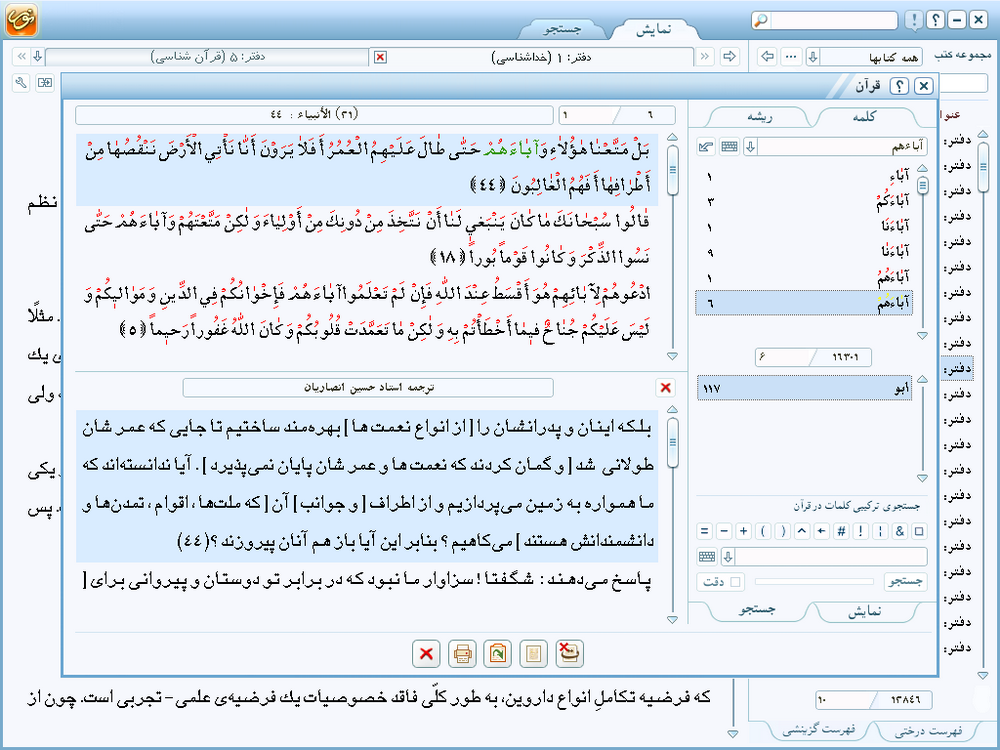
Task: Click the red X cancel button at bottom
Action: point(426,654)
